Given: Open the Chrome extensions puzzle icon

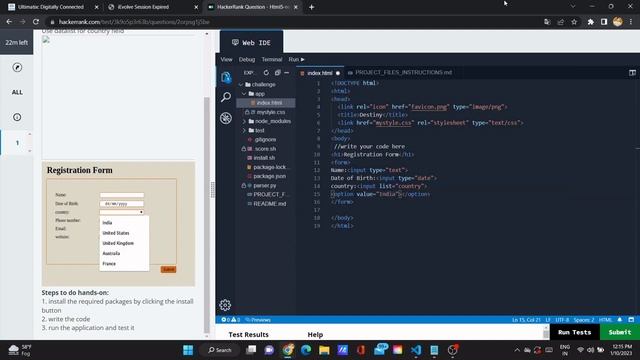Looking at the screenshot, I should [x=590, y=22].
